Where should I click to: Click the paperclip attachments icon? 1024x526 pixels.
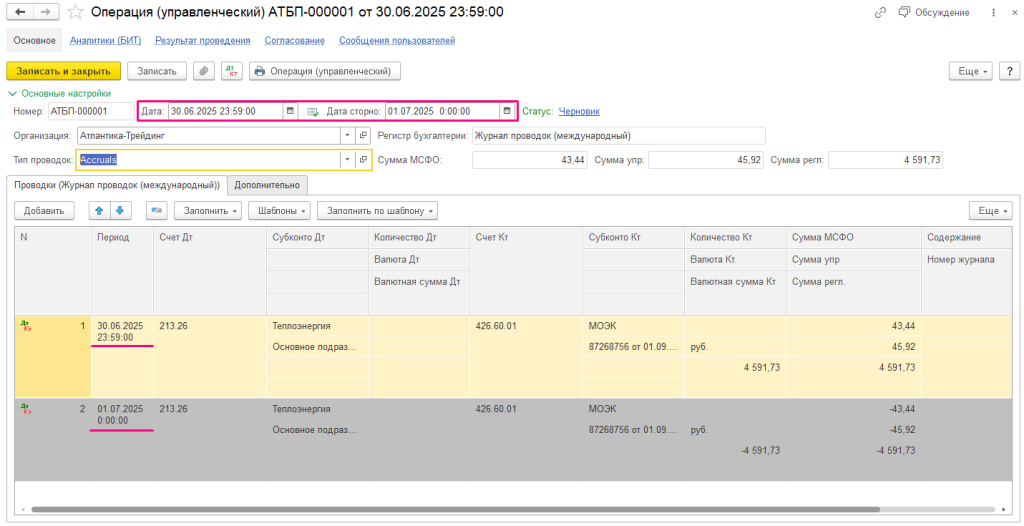[204, 71]
